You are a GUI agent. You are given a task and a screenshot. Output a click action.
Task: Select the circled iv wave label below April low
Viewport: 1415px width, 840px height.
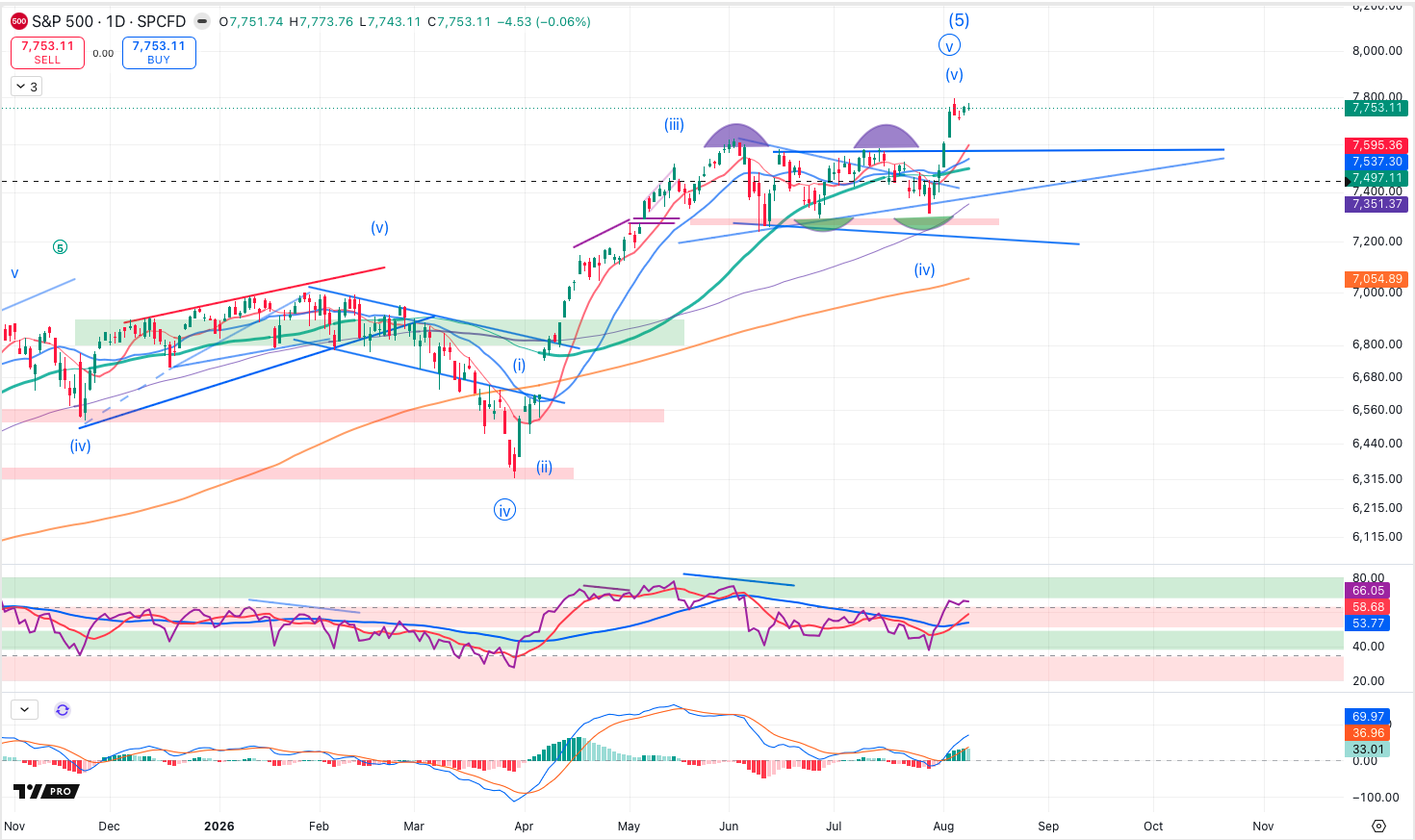tap(504, 510)
